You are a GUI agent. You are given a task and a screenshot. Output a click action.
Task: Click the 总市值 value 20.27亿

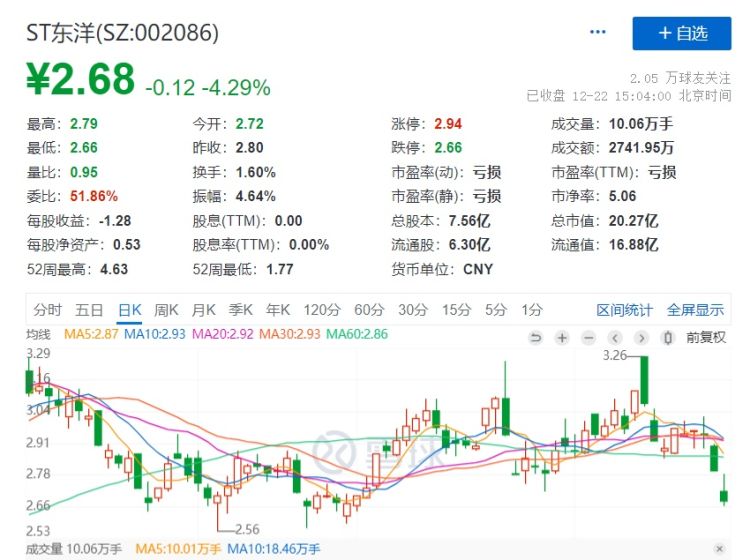click(633, 220)
